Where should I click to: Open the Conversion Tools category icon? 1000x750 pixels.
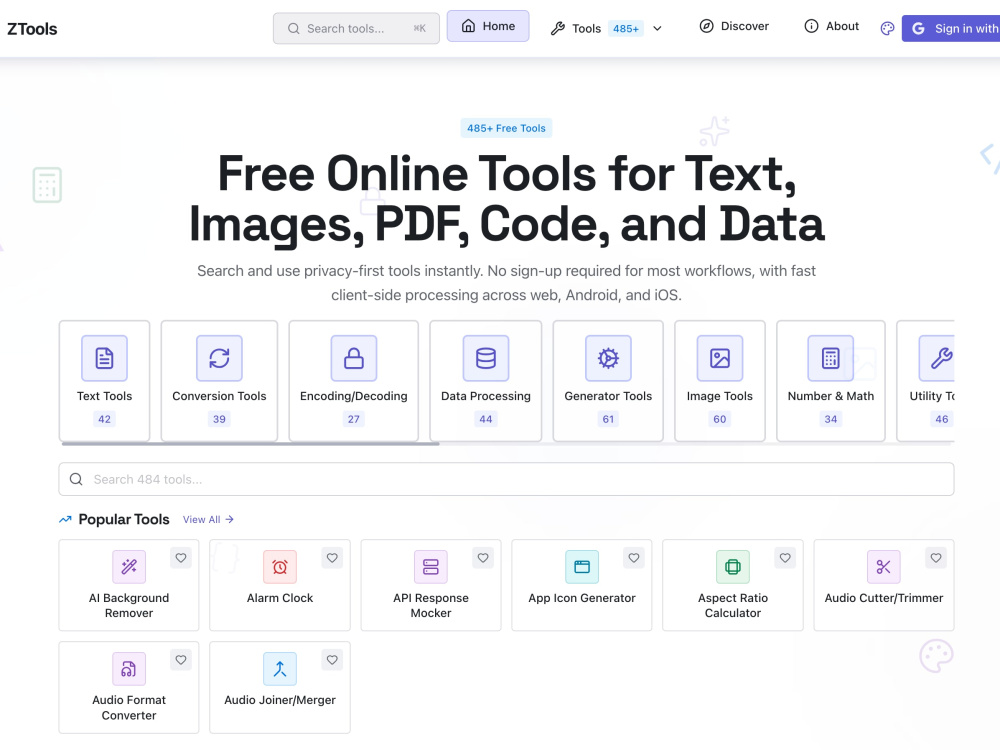pos(219,358)
